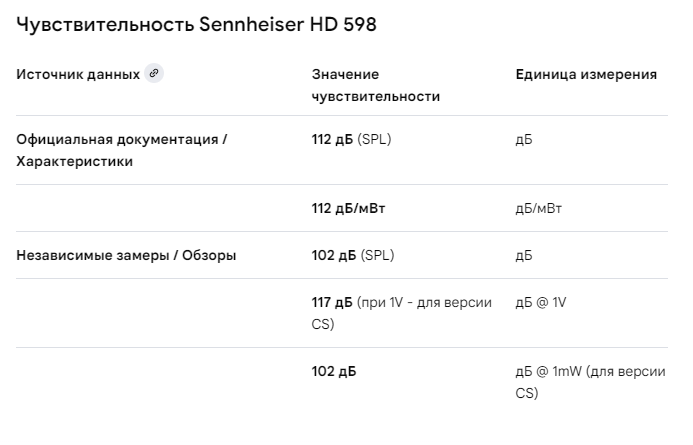Select the bold 102 дБ value in last row
Screen dimensions: 693x445
[x=333, y=371]
